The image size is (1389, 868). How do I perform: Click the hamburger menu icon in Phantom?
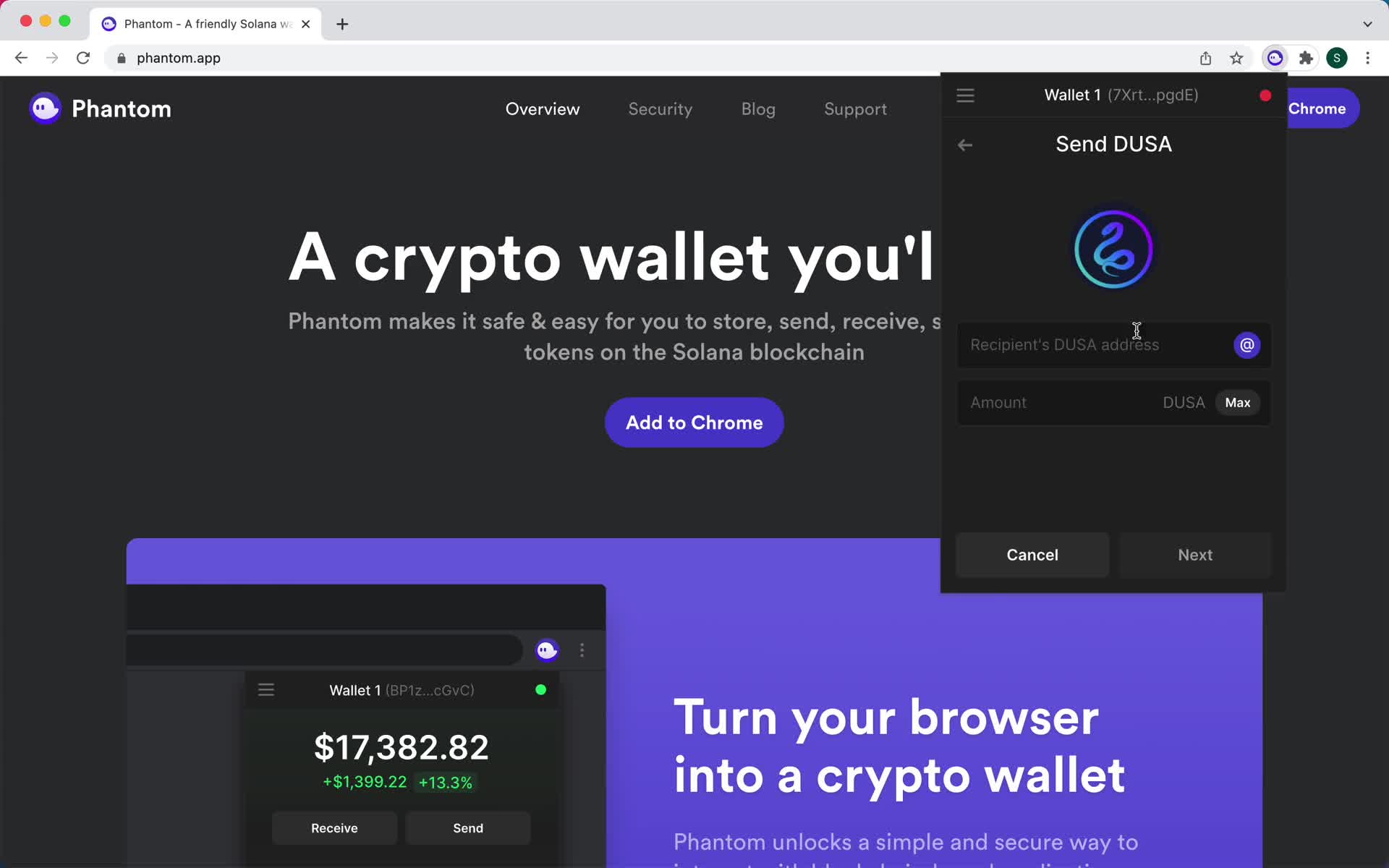click(965, 94)
